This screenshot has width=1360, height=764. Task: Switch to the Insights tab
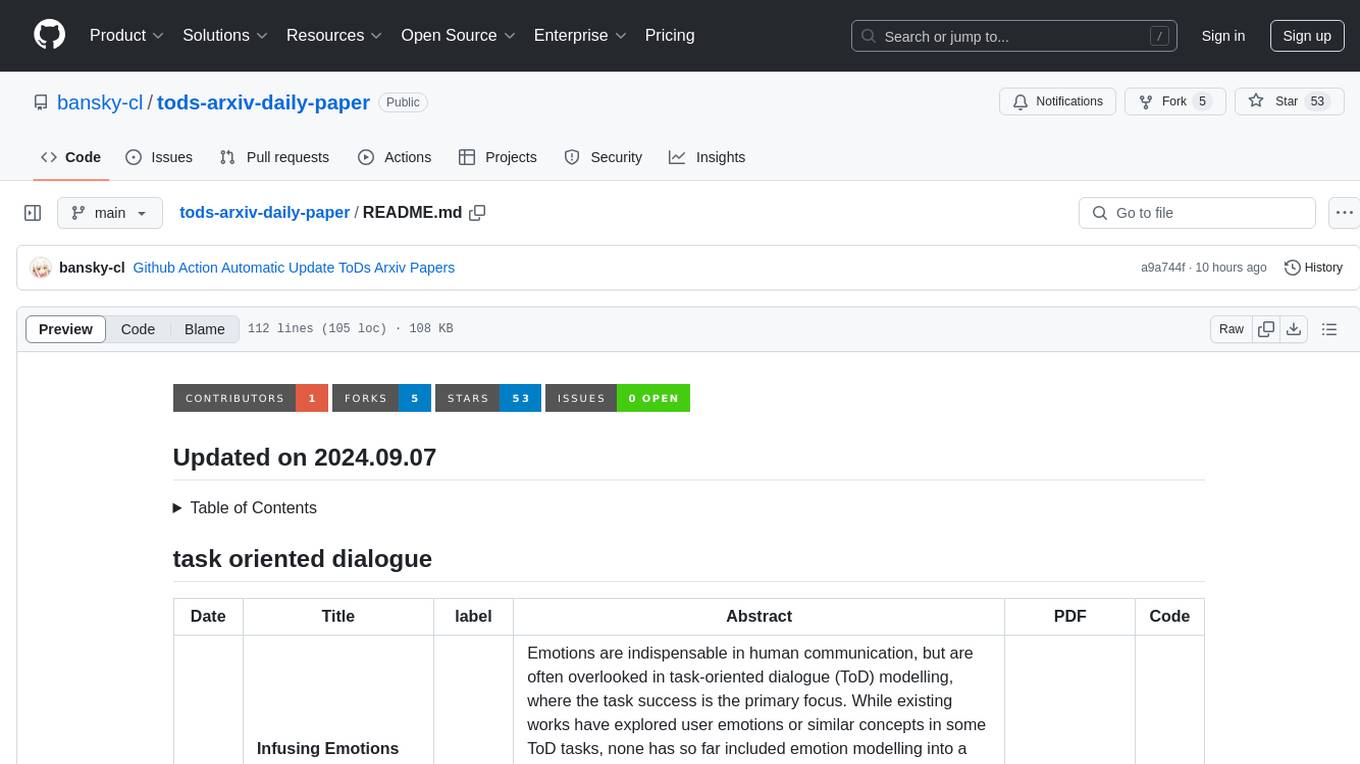(707, 157)
